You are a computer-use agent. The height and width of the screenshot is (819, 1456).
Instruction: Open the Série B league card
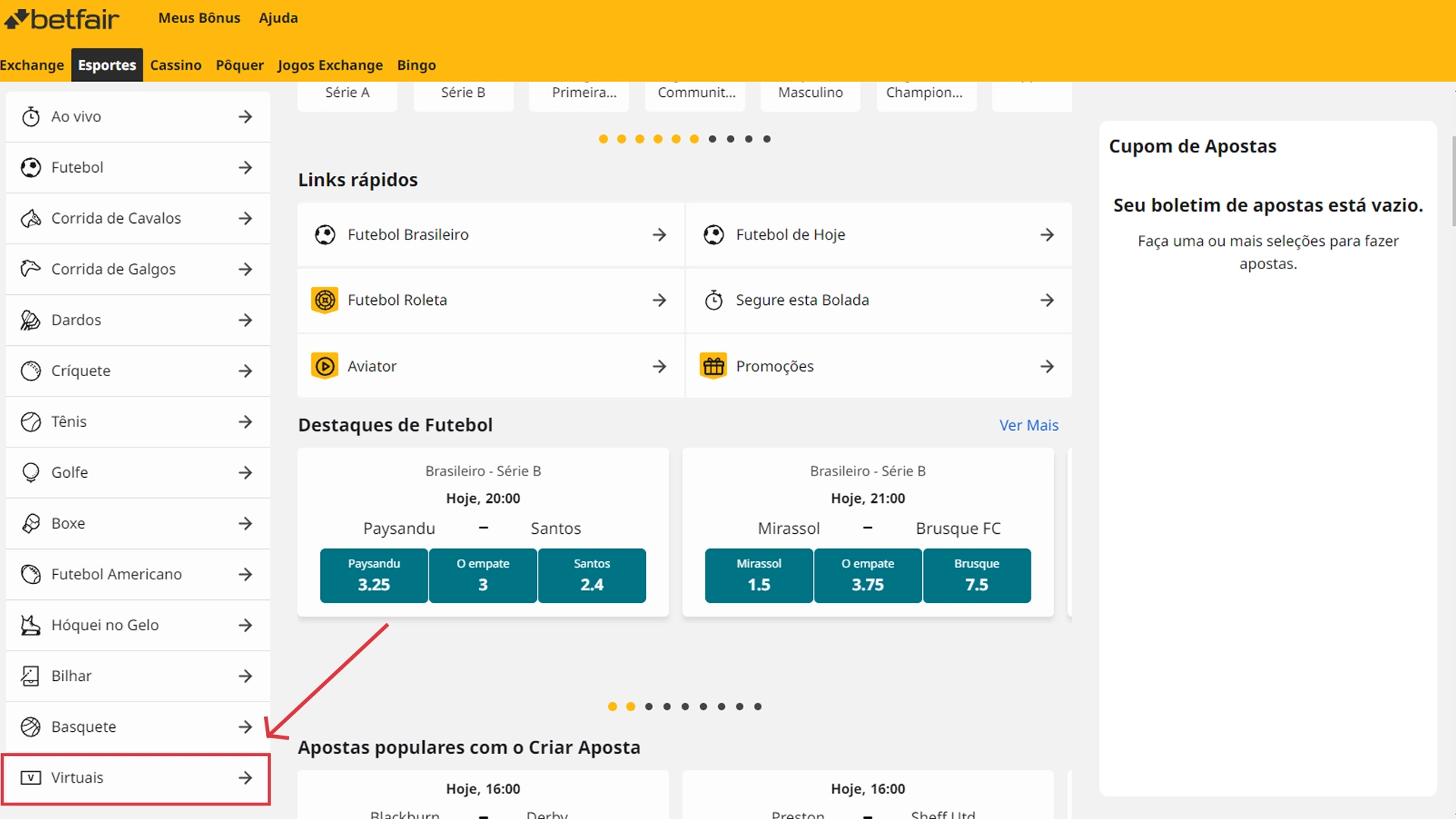463,96
